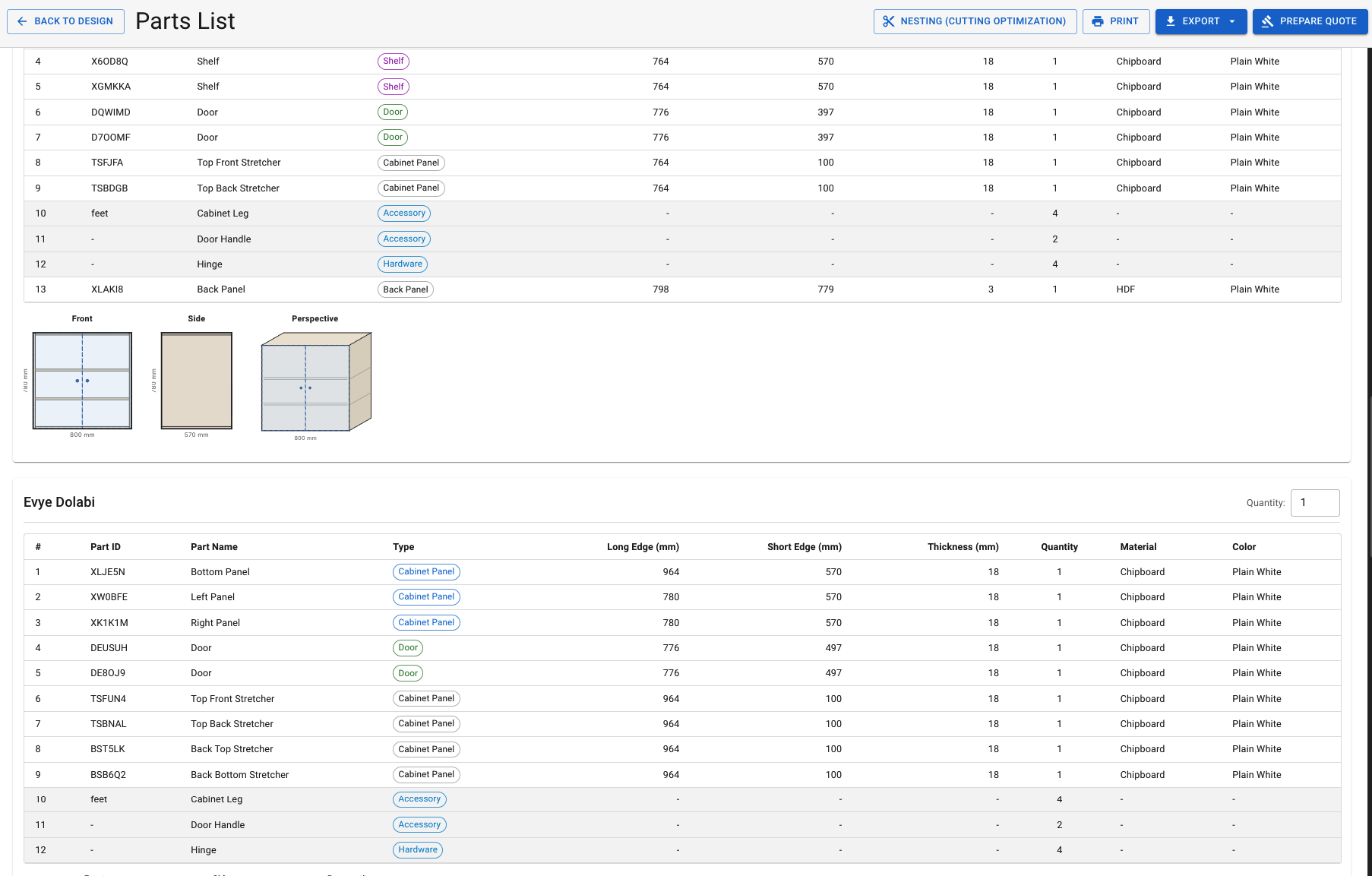This screenshot has width=1372, height=876.
Task: Click the Short Edge (mm) column header
Action: (805, 547)
